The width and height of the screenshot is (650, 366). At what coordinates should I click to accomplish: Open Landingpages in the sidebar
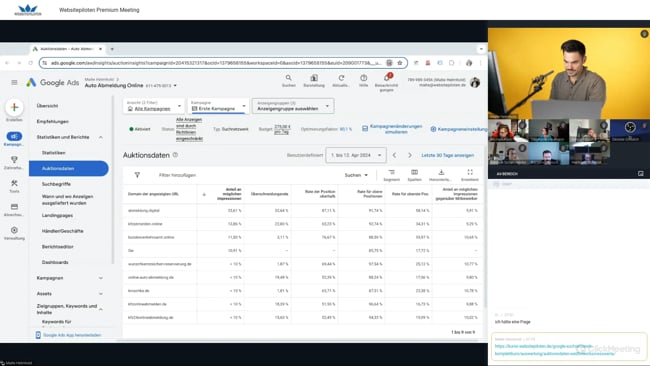pyautogui.click(x=57, y=216)
